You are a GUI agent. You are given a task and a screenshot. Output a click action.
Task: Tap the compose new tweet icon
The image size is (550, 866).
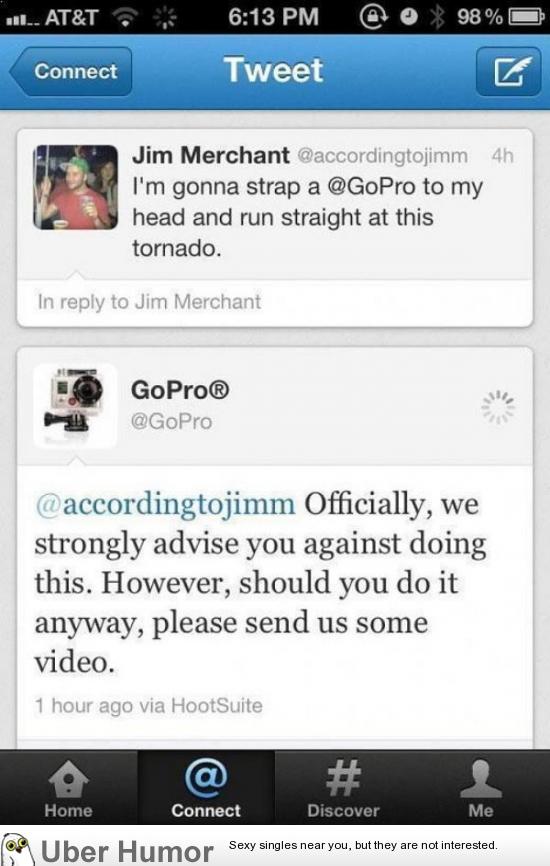click(508, 71)
